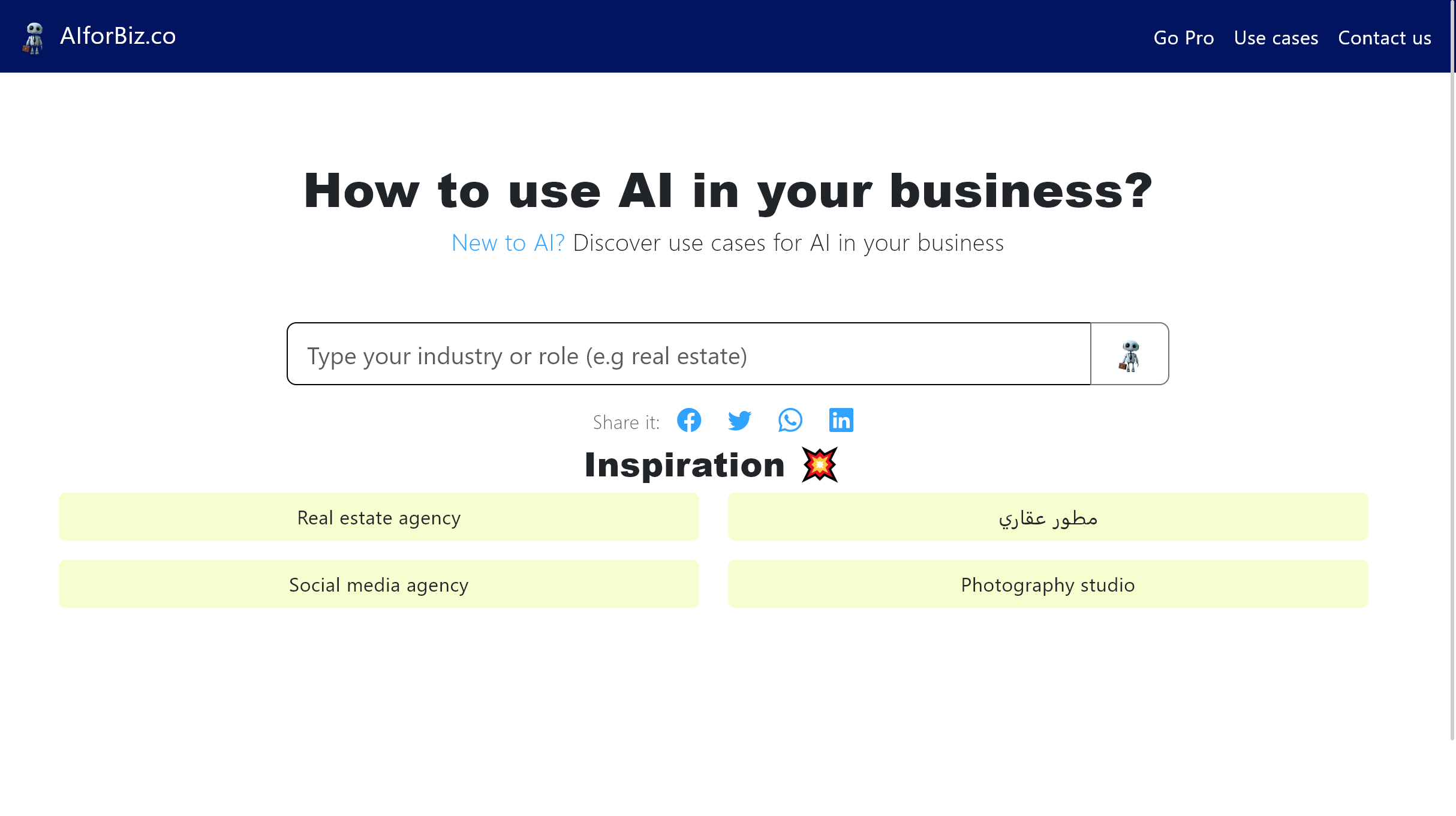The height and width of the screenshot is (816, 1456).
Task: Click the Go Pro menu item
Action: click(1184, 36)
